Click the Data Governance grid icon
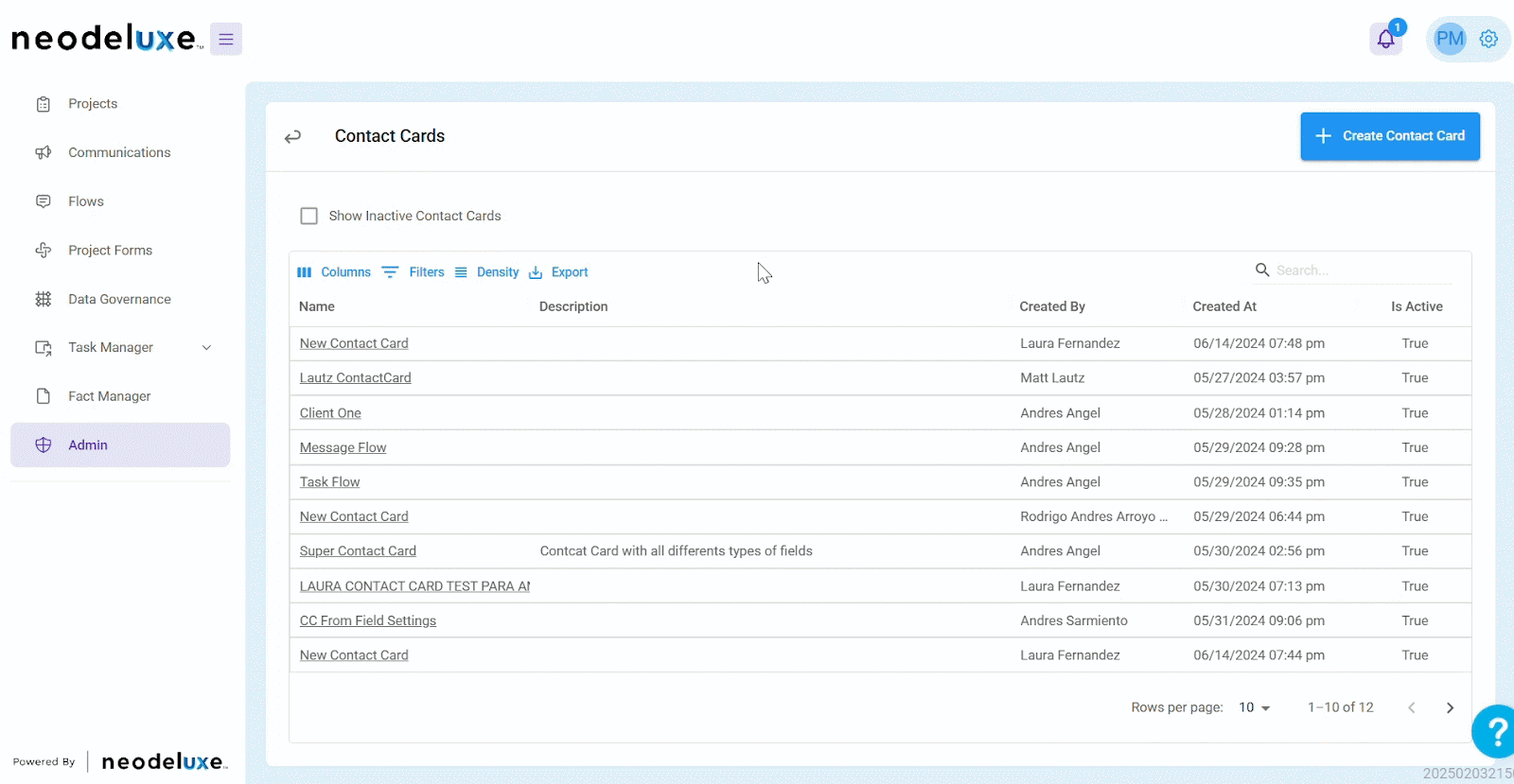Screen dimensions: 1514x784 (44, 299)
